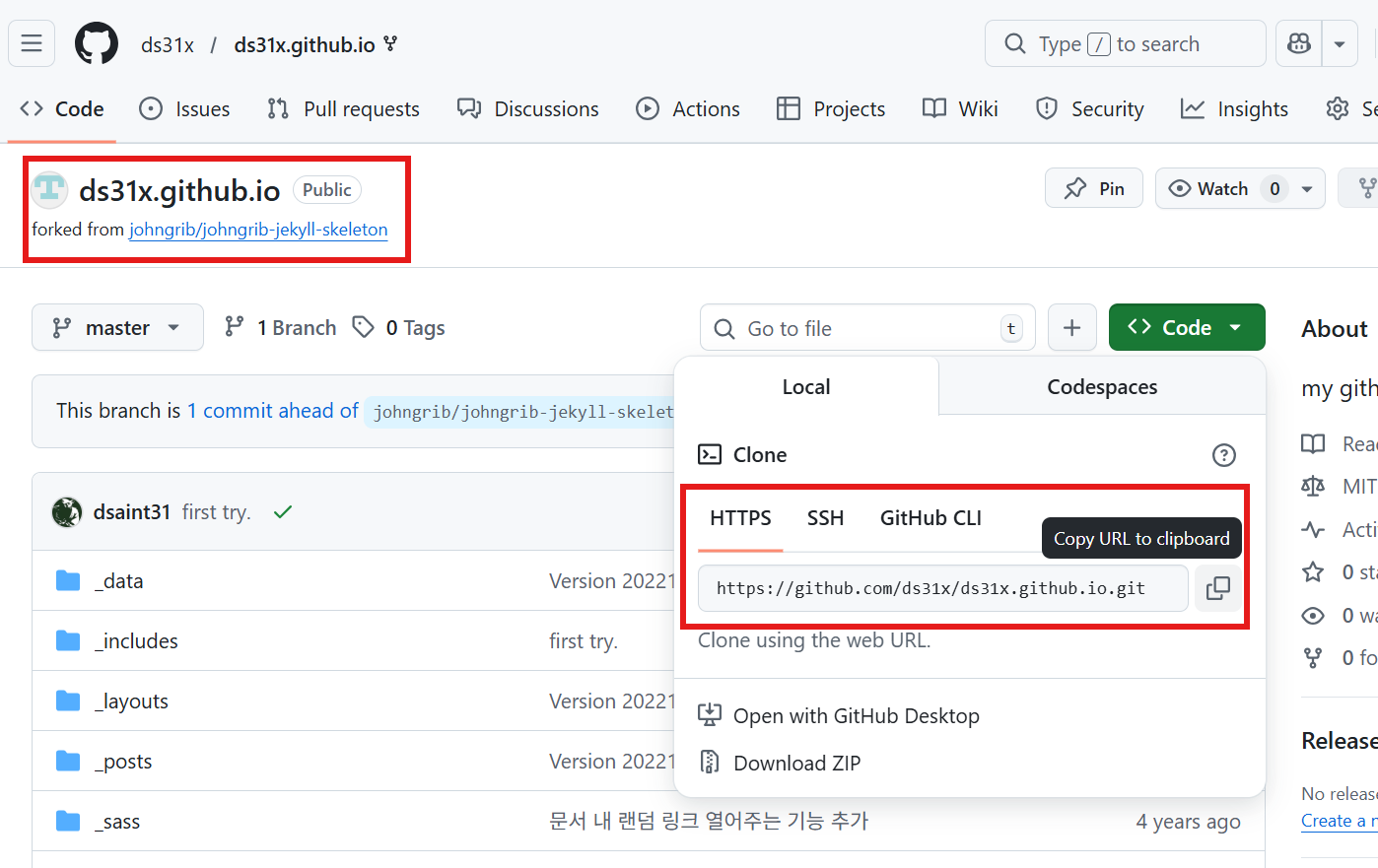Click the _data folder icon
The height and width of the screenshot is (868, 1378).
click(x=68, y=581)
